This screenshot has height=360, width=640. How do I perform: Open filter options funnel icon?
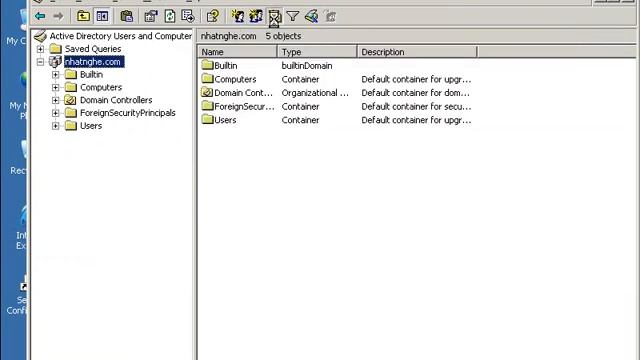coord(293,16)
